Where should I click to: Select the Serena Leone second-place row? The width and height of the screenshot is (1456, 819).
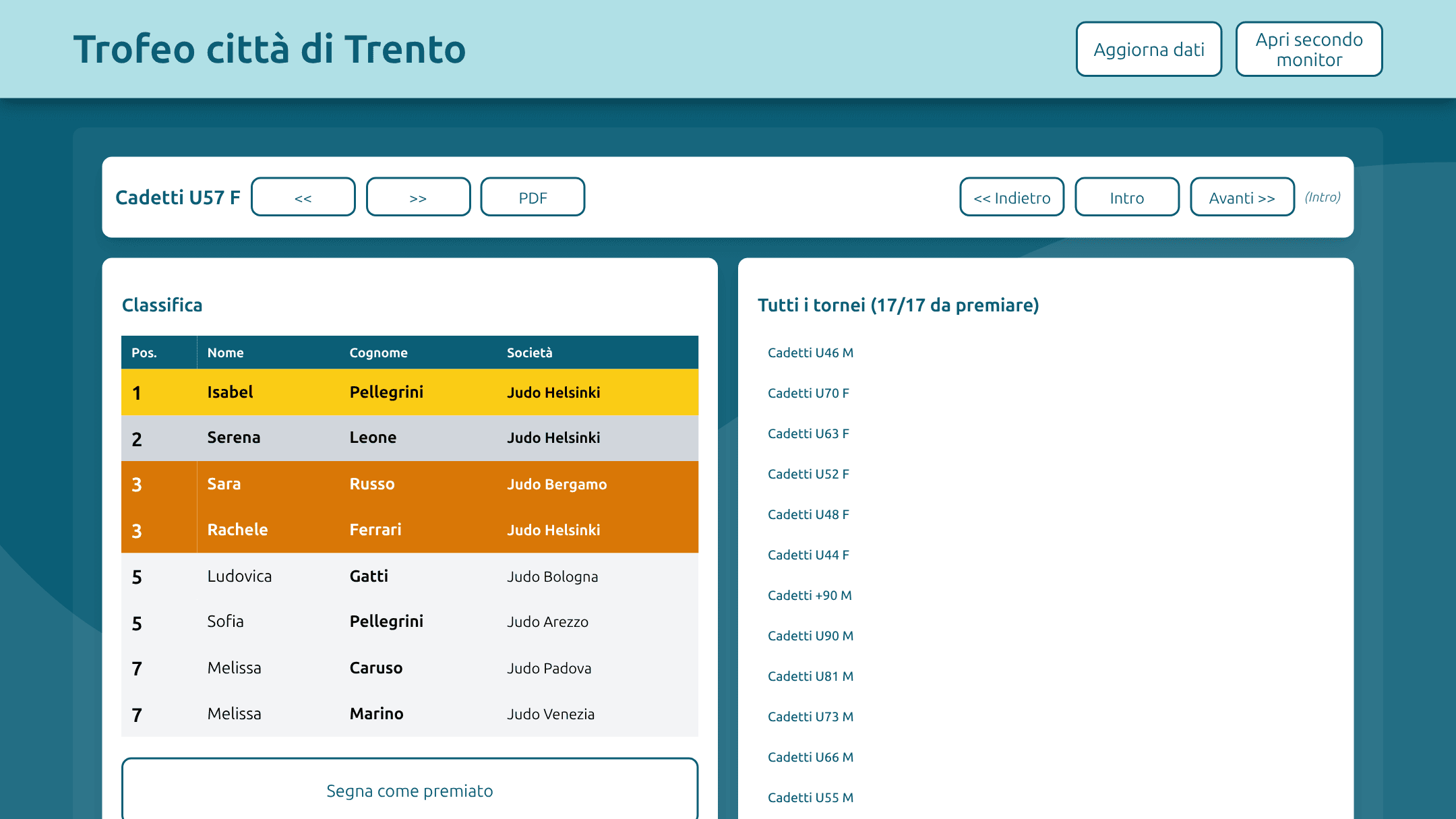click(x=410, y=437)
